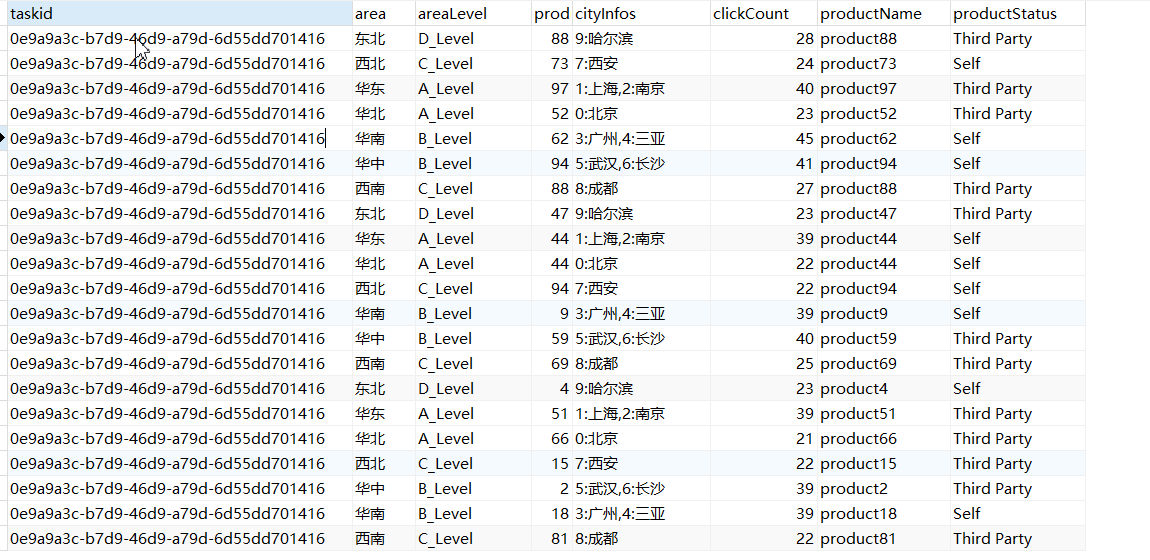Select the productName column header
Screen dimensions: 1150x560
click(884, 14)
